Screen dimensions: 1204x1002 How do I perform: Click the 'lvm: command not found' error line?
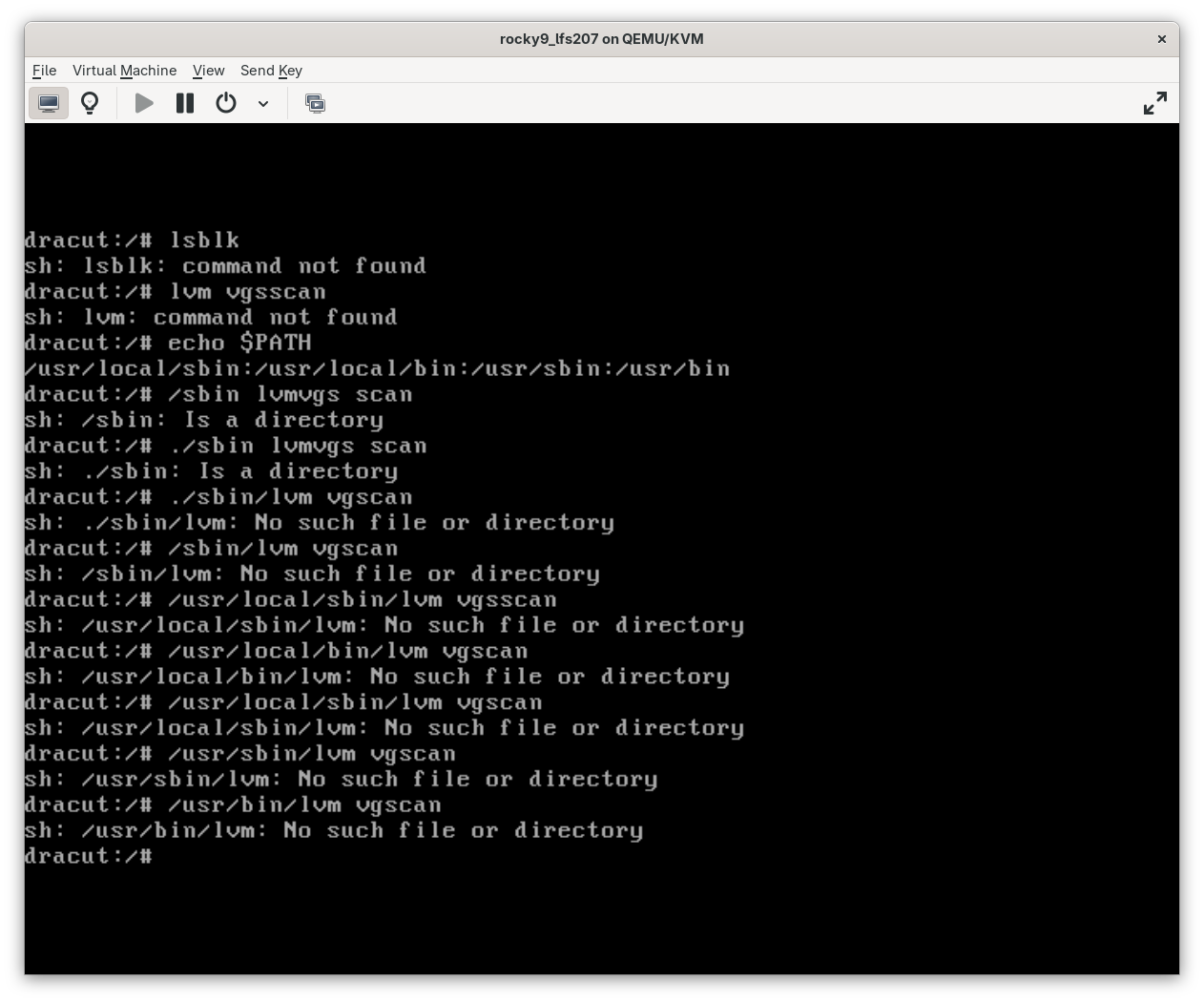(x=211, y=317)
